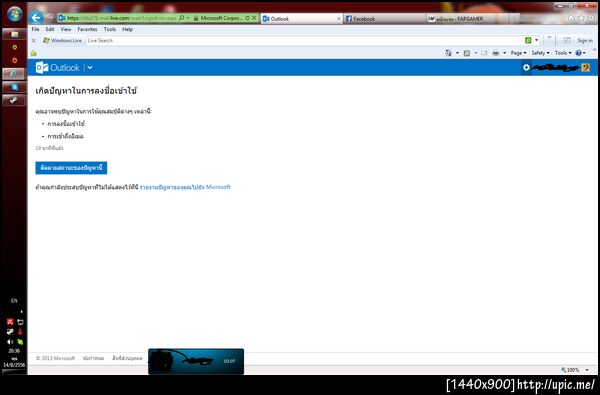Click the Add to favorites bar star
600x395 pixels.
point(34,53)
